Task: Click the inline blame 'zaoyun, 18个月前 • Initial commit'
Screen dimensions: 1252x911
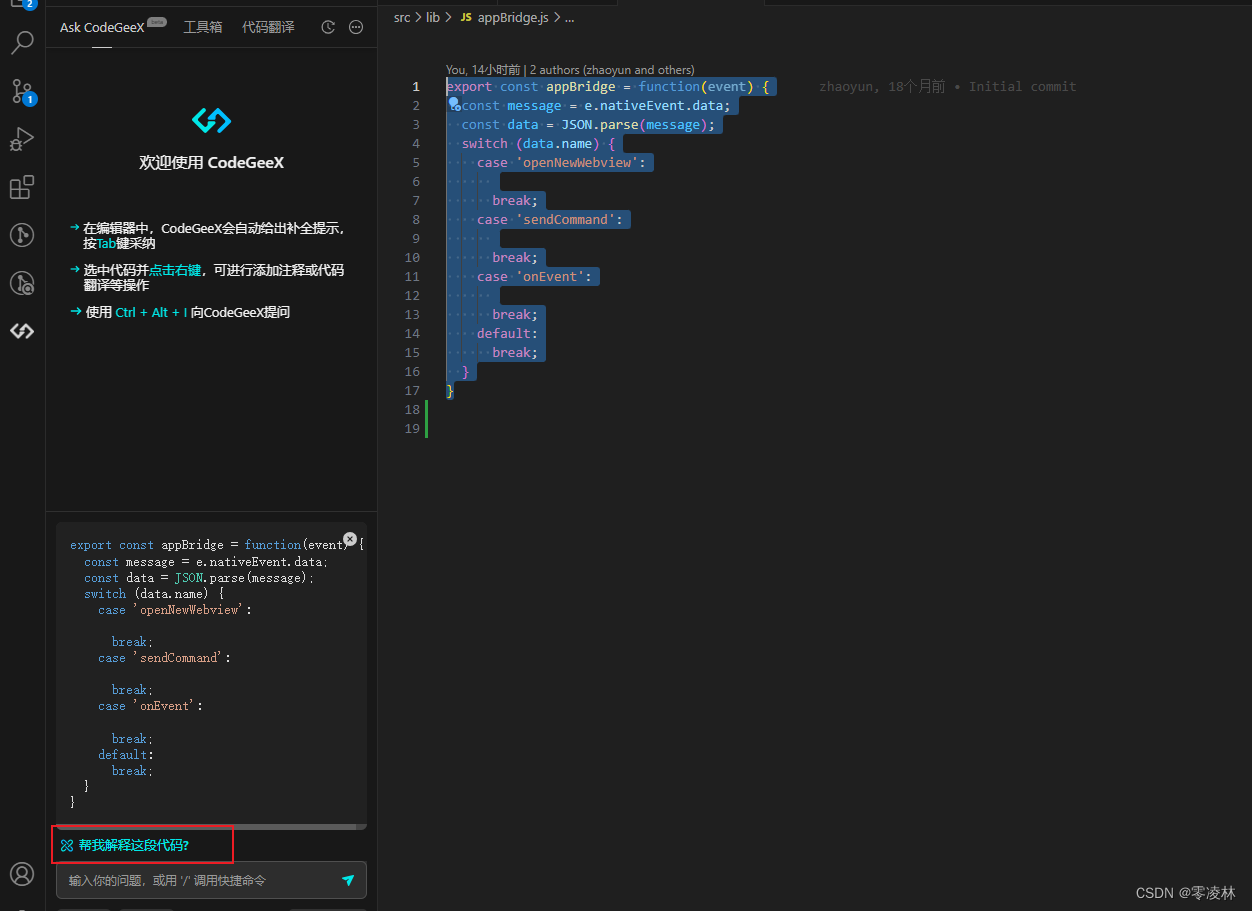Action: (x=948, y=87)
